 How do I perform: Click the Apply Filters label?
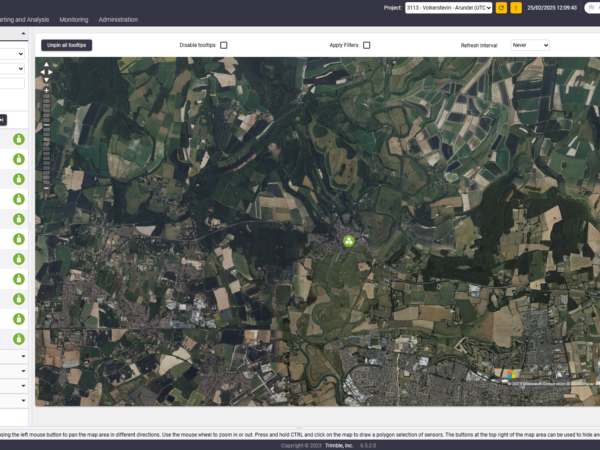344,45
